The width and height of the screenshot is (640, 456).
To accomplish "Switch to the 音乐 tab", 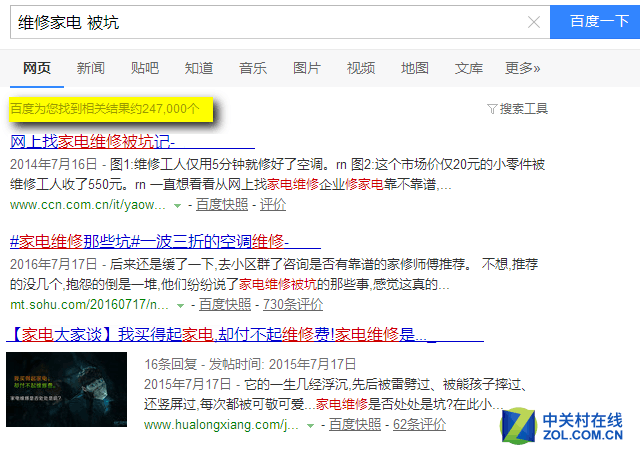I will (253, 68).
